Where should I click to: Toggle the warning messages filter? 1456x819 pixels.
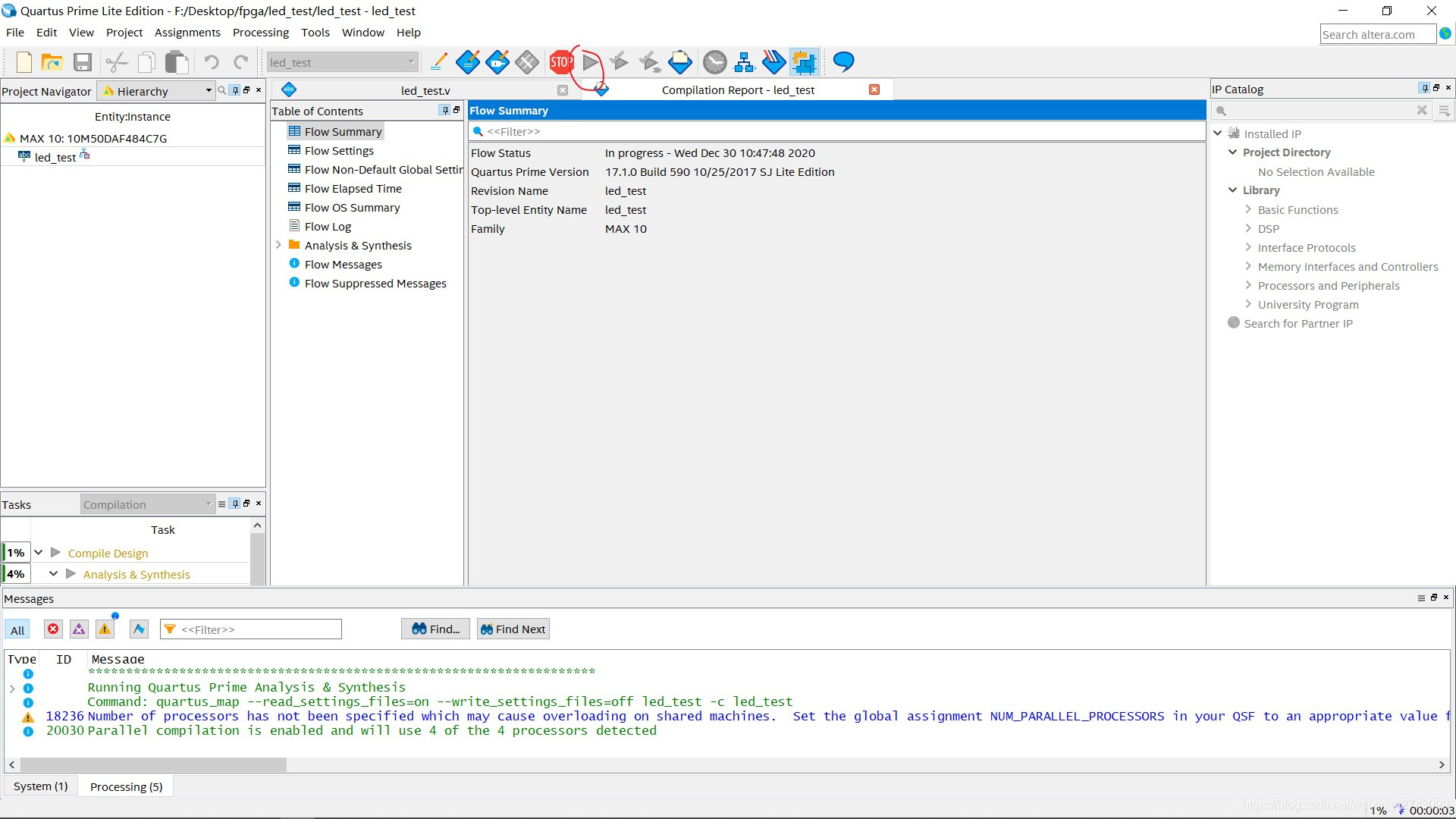(x=105, y=629)
